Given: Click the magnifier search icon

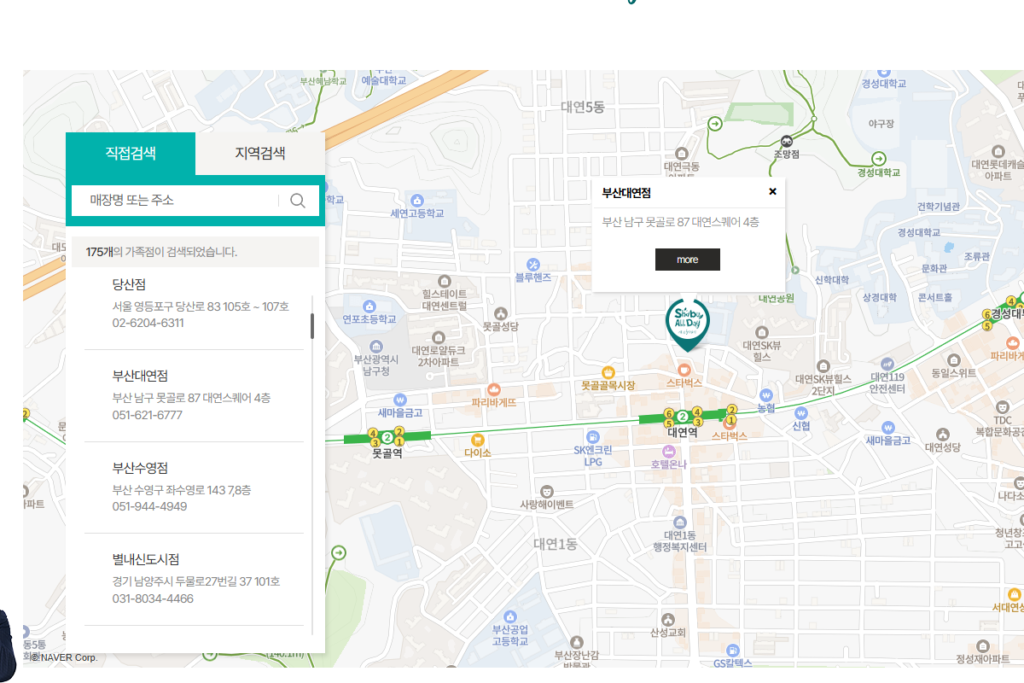Looking at the screenshot, I should pyautogui.click(x=297, y=200).
